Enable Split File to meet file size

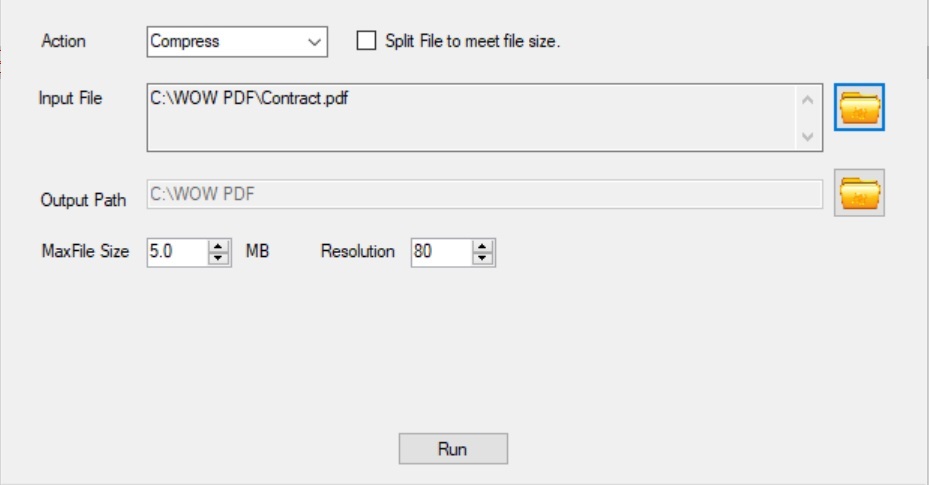coord(367,41)
